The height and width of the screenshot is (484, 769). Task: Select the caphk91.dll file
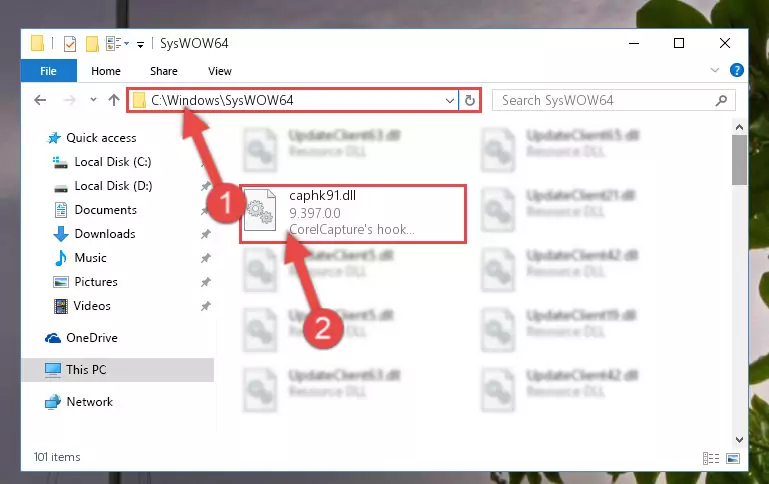353,213
